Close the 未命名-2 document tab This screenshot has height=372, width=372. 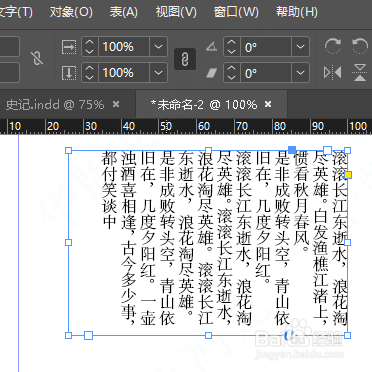pyautogui.click(x=268, y=105)
